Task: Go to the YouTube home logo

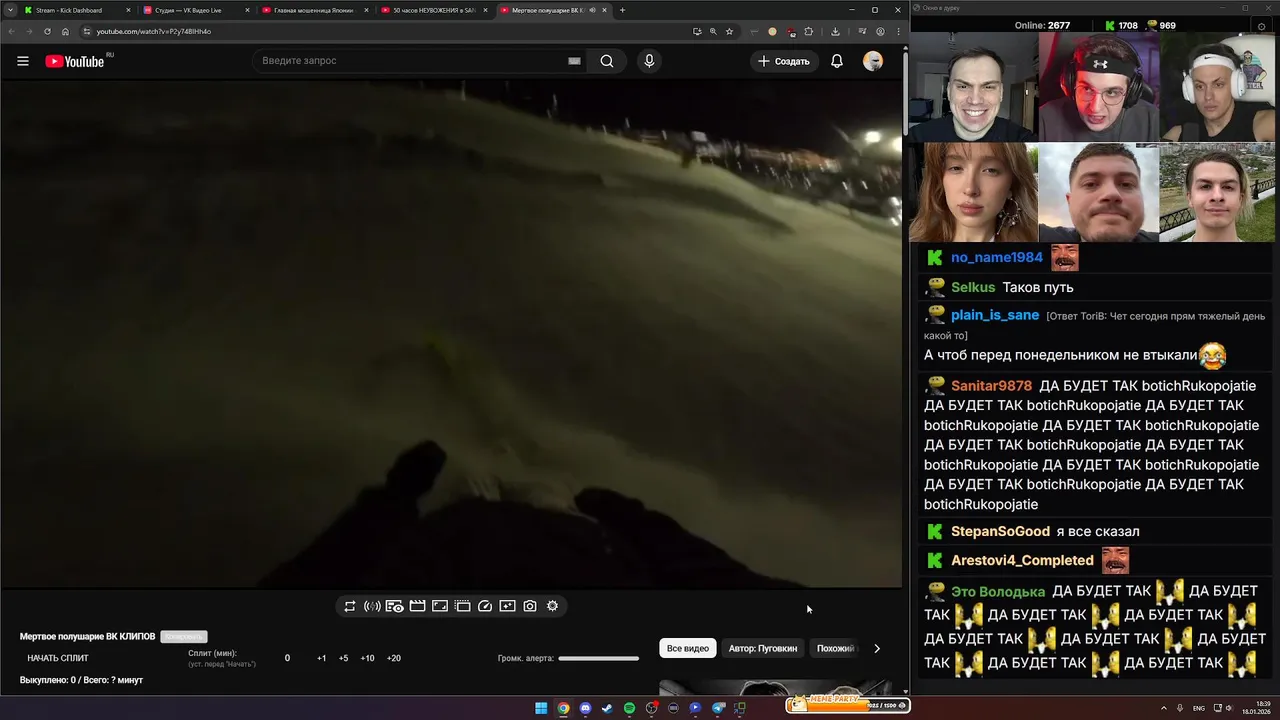Action: click(75, 61)
